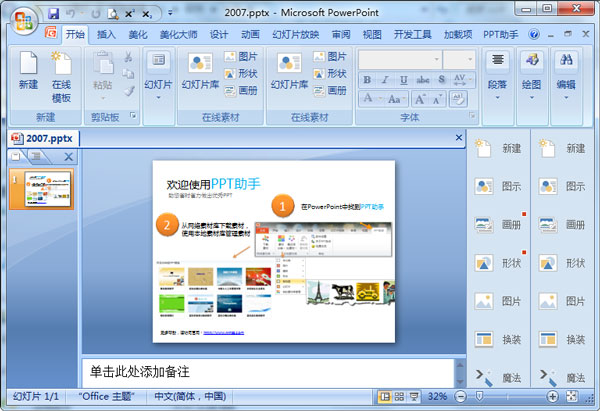This screenshot has width=600, height=411.
Task: Open the round Office button menu
Action: [x=24, y=20]
